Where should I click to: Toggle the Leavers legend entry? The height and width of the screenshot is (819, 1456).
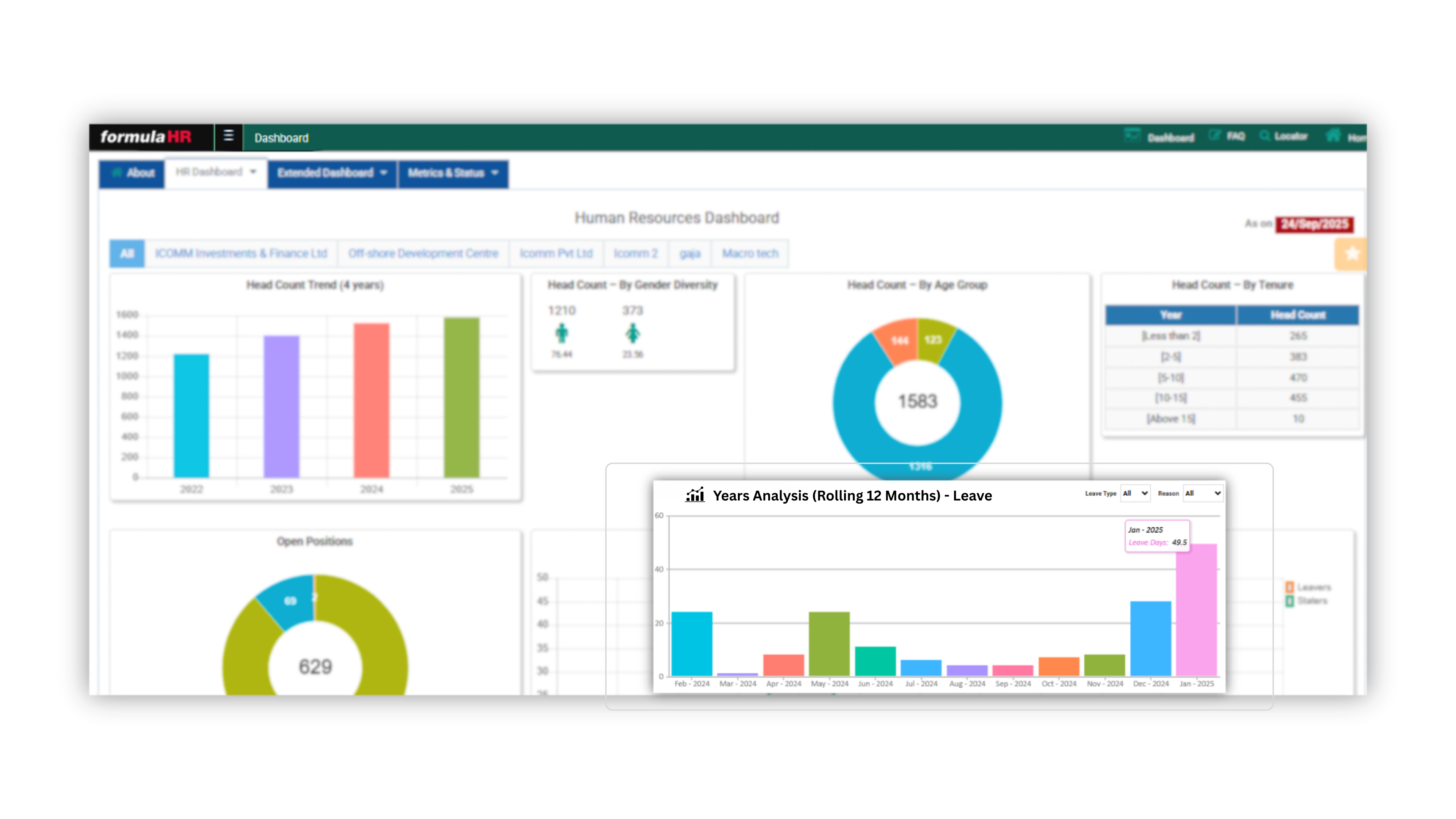point(1308,587)
